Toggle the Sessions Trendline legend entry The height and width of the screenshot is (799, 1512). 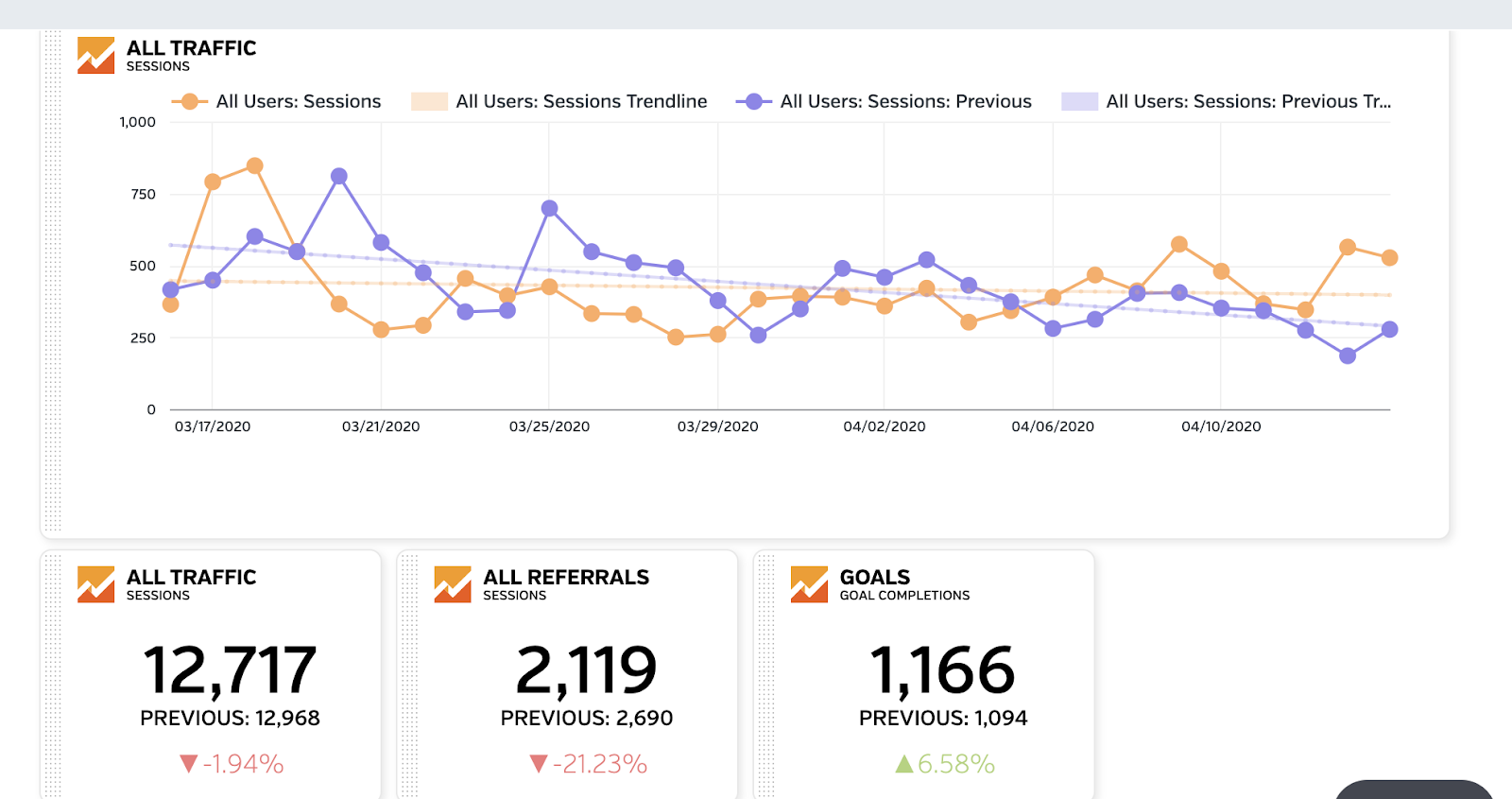tap(559, 101)
